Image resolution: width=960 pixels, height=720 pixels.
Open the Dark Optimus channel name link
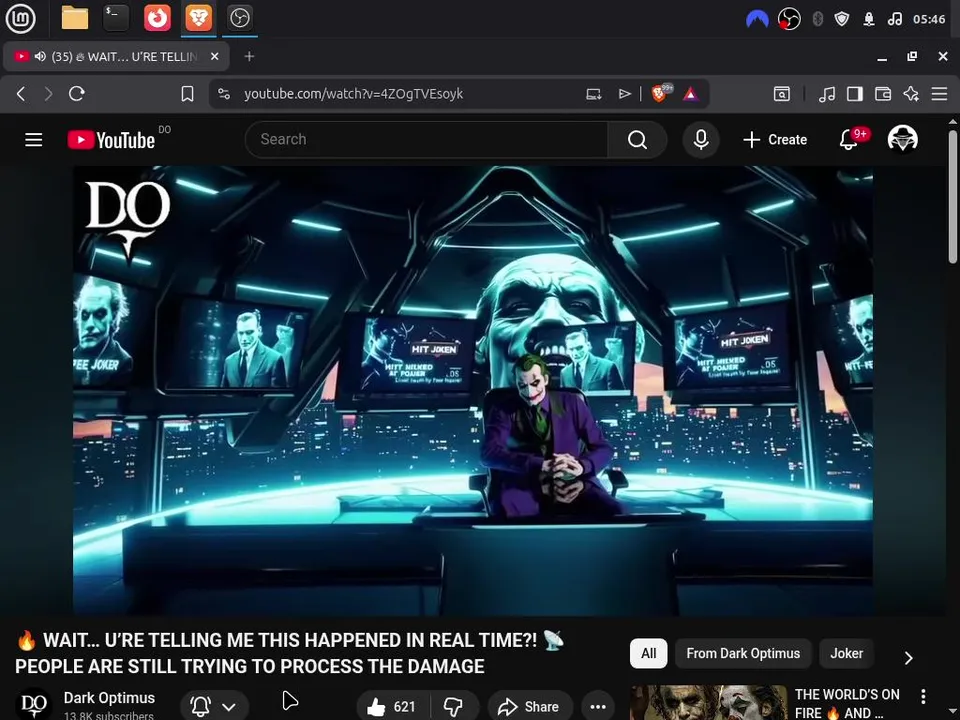click(109, 698)
